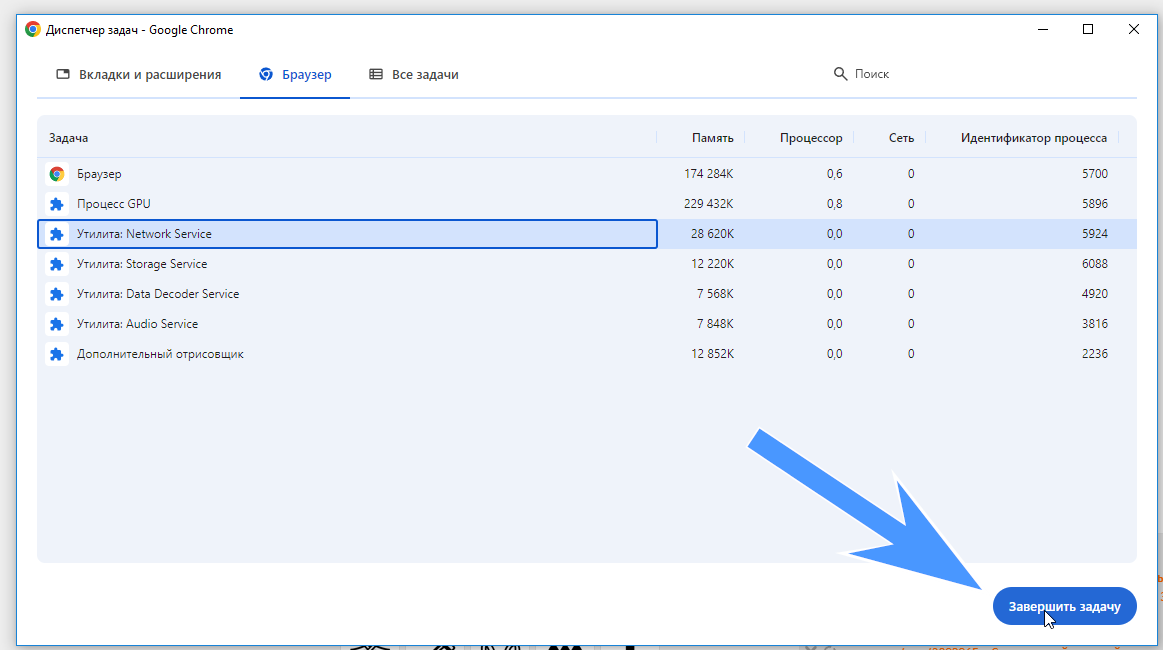This screenshot has height=650, width=1163.
Task: Click the icon on the Вкладки и расширения tab
Action: tap(63, 74)
